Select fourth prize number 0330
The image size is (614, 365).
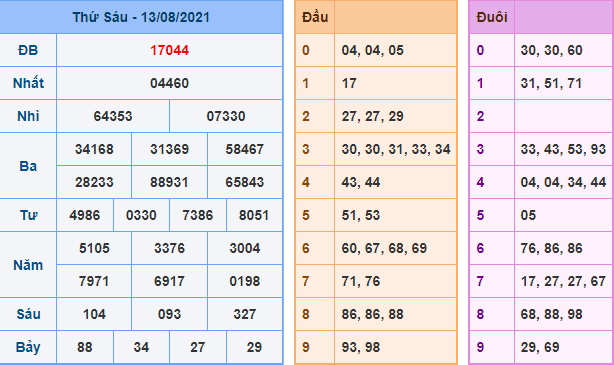pos(141,215)
